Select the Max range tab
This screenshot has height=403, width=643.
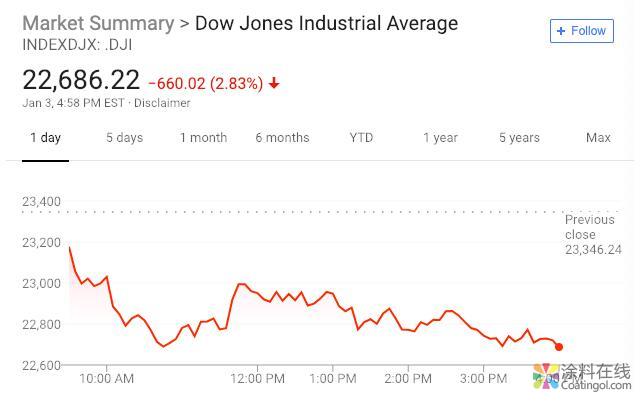click(x=598, y=138)
